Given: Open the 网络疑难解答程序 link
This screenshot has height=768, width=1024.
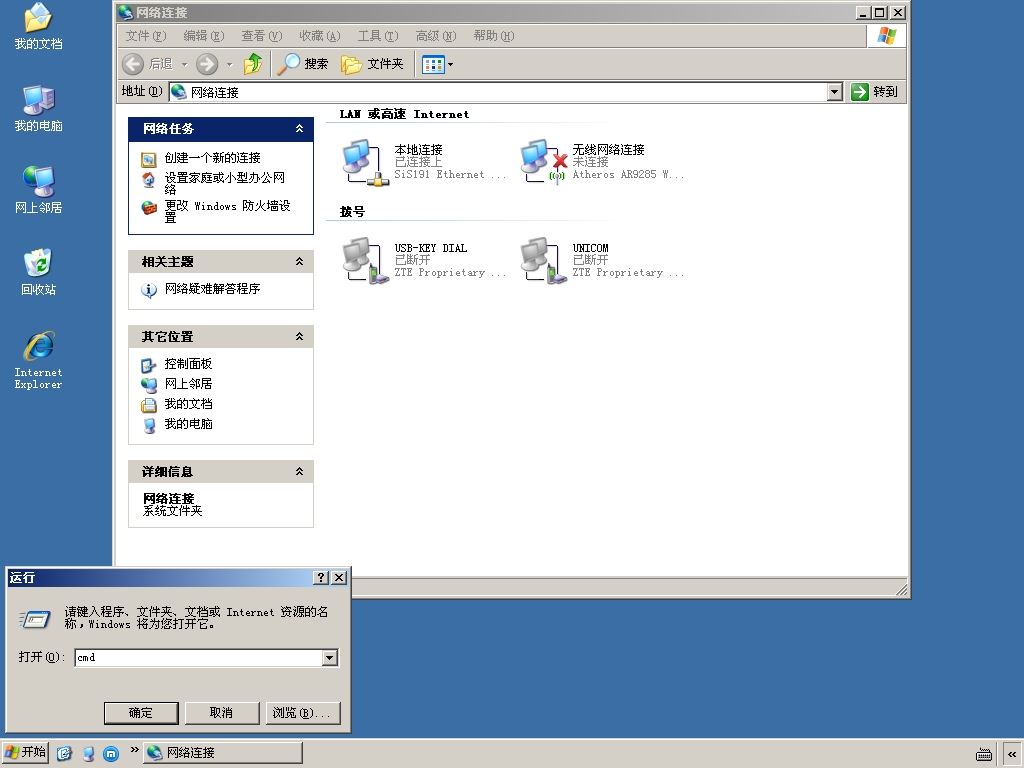Looking at the screenshot, I should coord(212,289).
